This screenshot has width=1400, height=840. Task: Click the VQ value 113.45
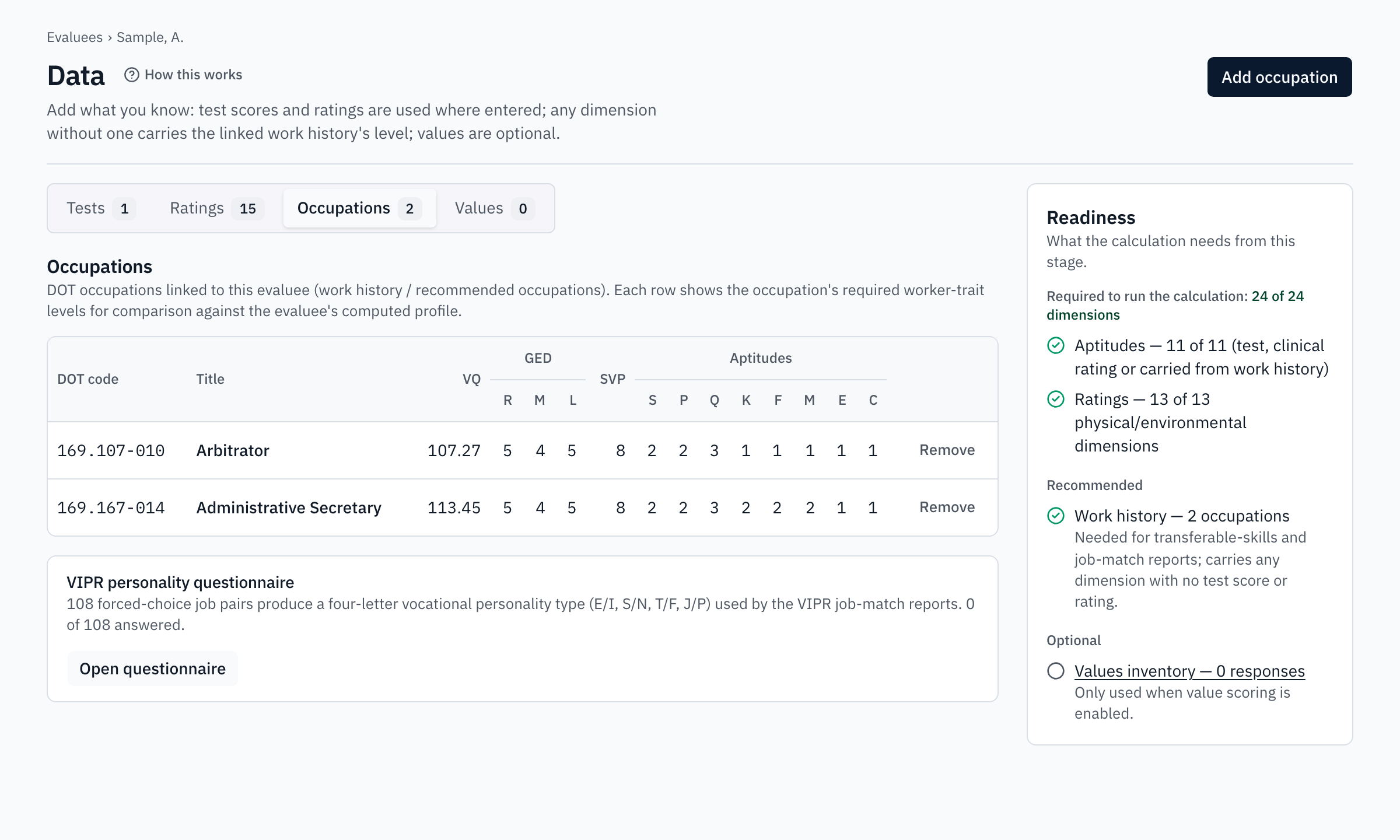click(454, 508)
